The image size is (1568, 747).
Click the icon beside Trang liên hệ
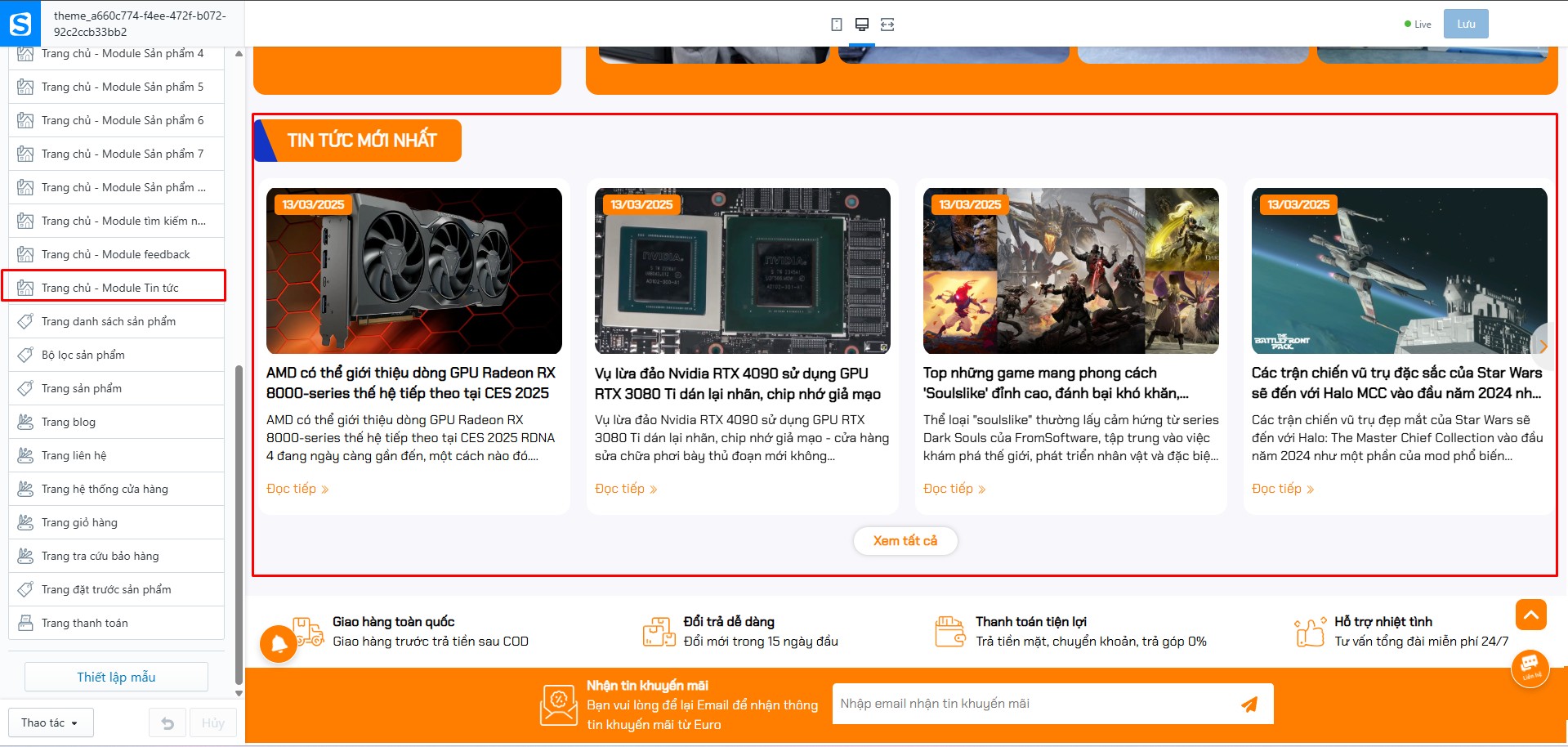pos(25,455)
